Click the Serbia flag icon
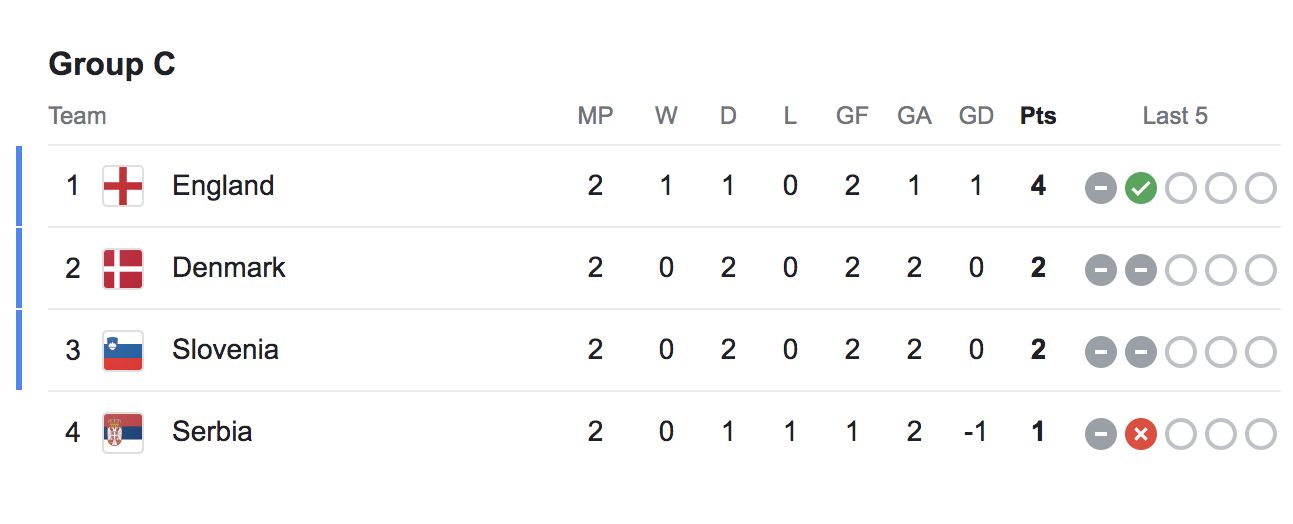The image size is (1293, 524). coord(123,433)
